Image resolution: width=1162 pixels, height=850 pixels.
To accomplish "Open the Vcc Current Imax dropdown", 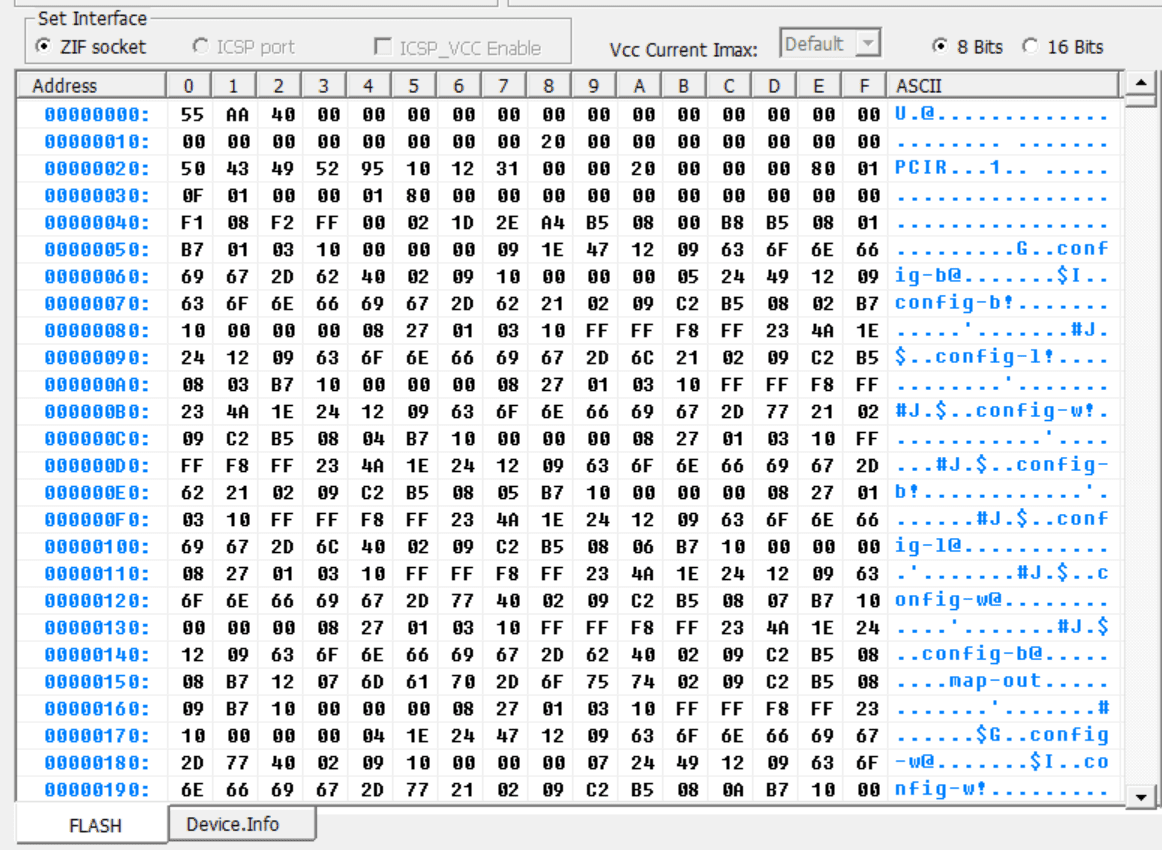I will (x=868, y=43).
